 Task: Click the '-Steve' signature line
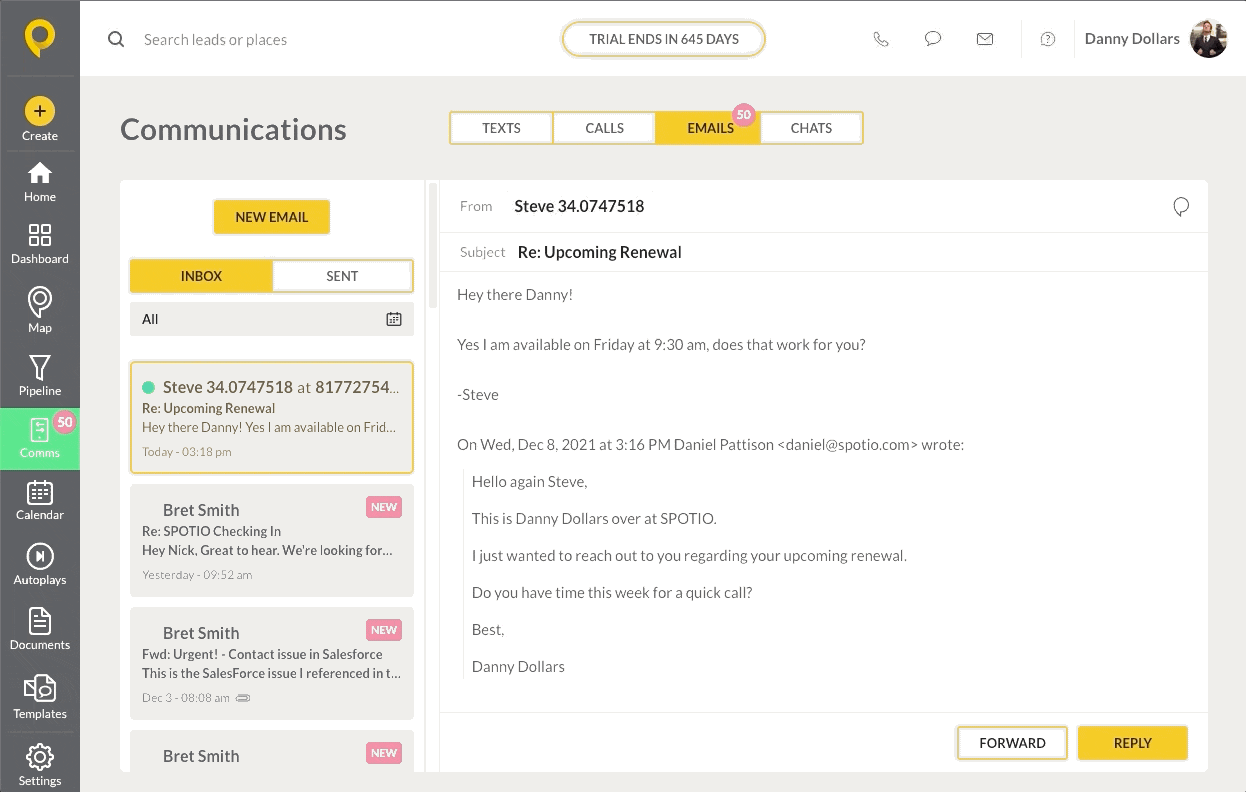[x=478, y=395]
